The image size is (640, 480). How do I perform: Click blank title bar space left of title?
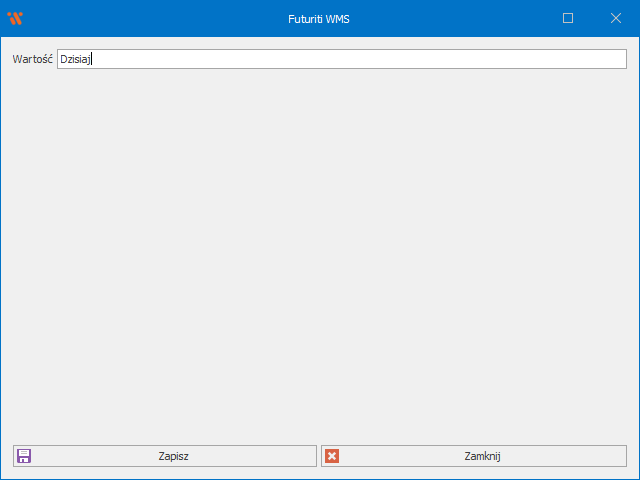150,18
